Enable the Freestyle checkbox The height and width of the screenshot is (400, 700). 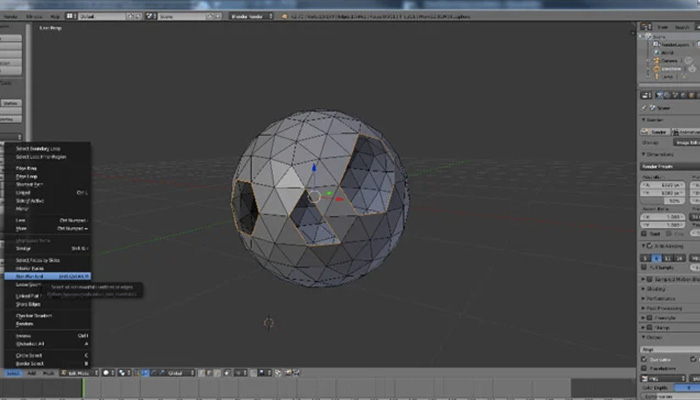click(650, 318)
